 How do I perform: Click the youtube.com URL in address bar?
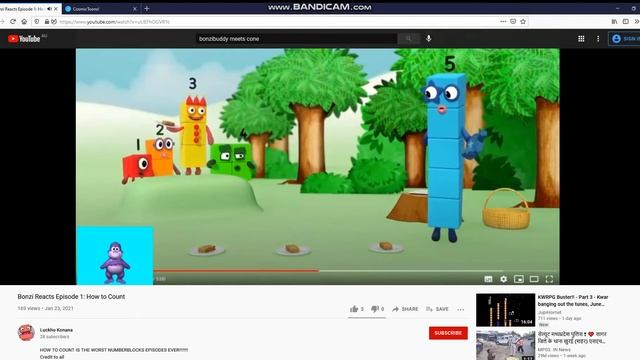(x=114, y=22)
